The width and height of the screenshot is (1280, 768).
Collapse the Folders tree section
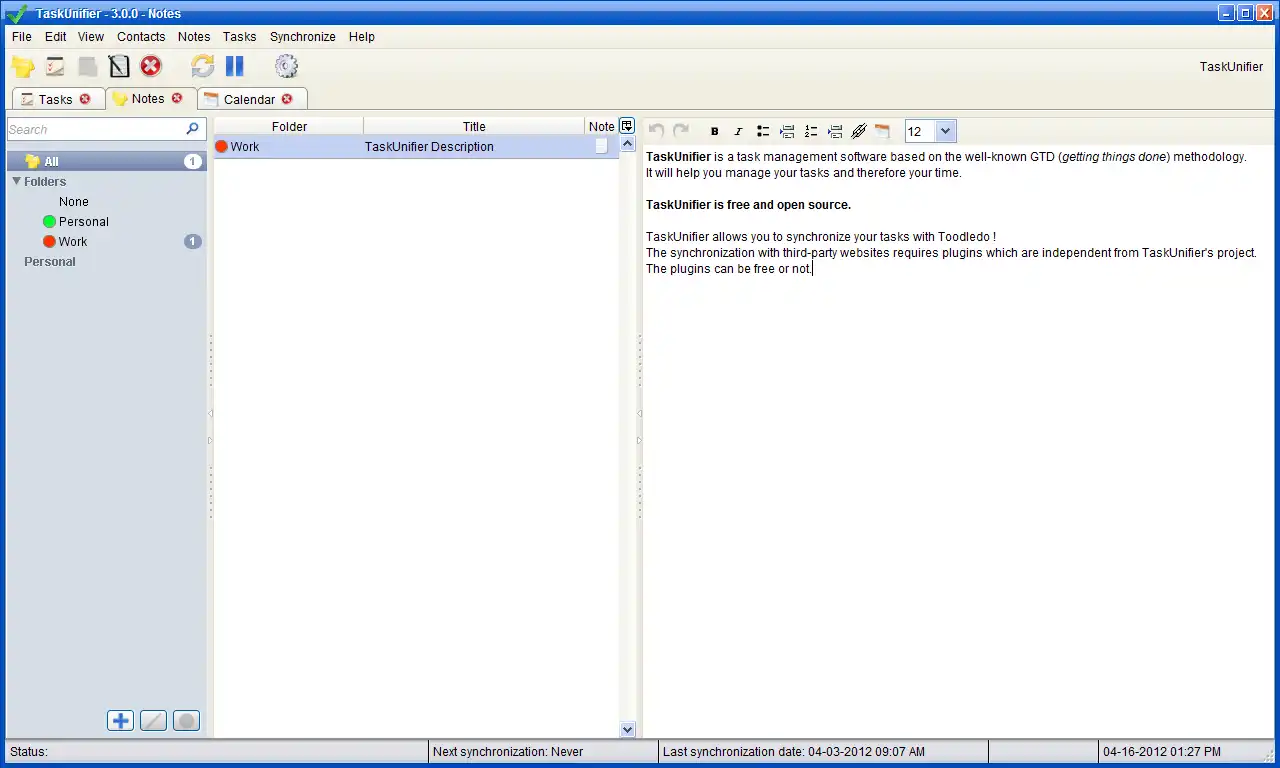[x=16, y=181]
